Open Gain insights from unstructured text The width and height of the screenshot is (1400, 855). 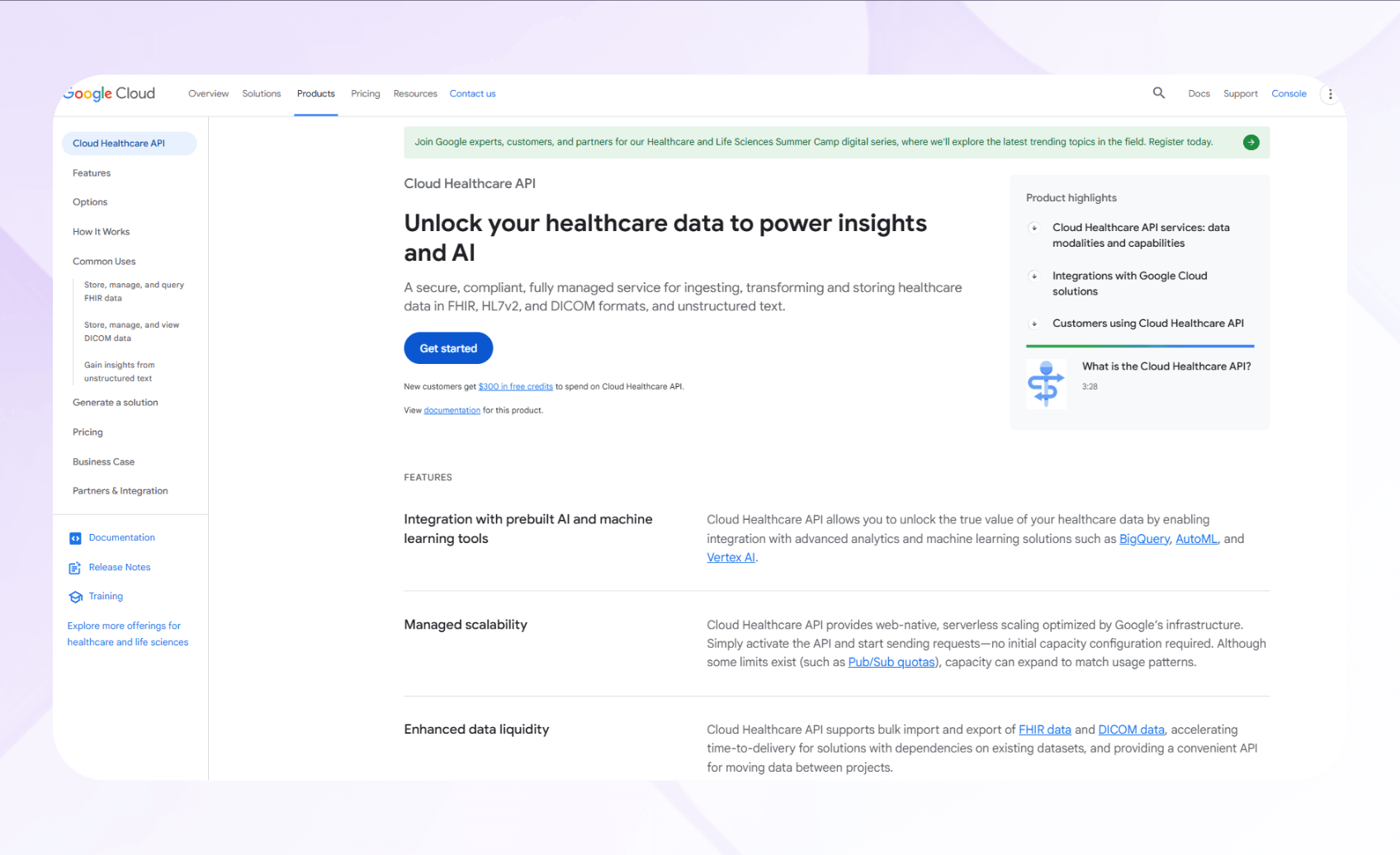coord(119,371)
